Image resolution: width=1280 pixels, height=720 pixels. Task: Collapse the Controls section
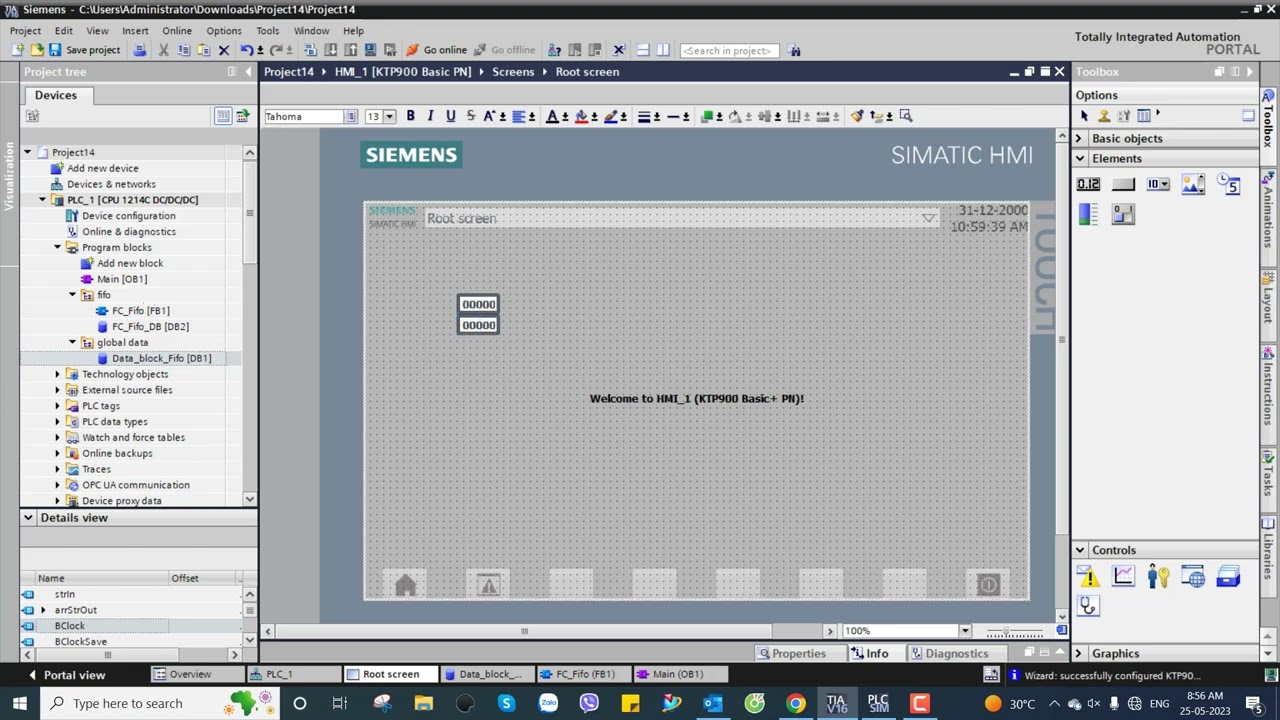coord(1079,550)
